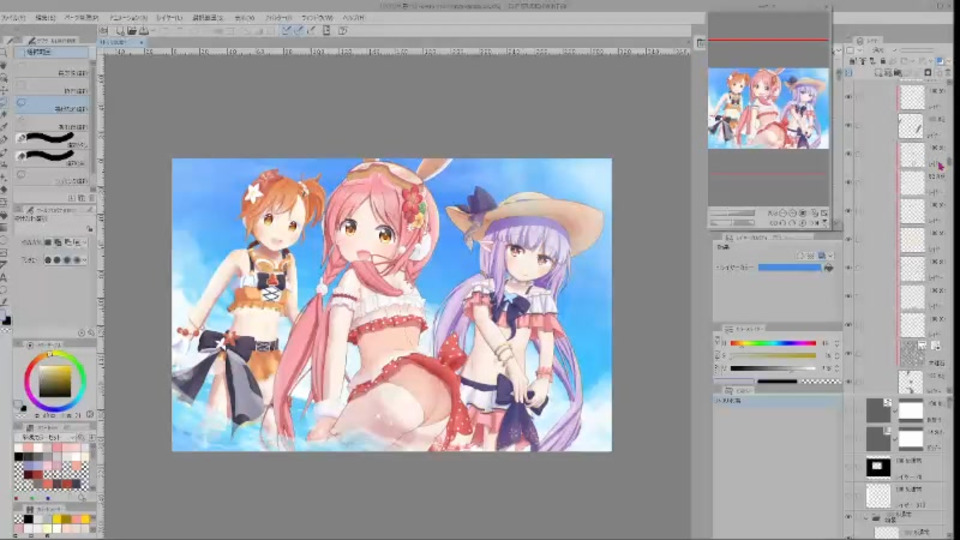960x540 pixels.
Task: Click the lock layer icon in Layer panel
Action: (882, 61)
